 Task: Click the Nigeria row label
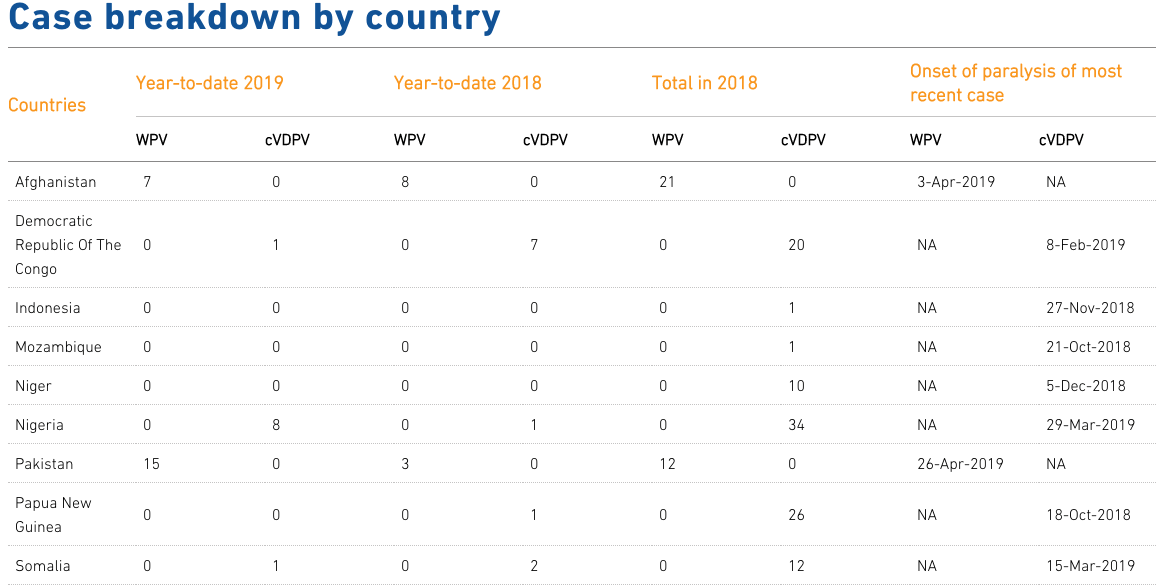[39, 425]
